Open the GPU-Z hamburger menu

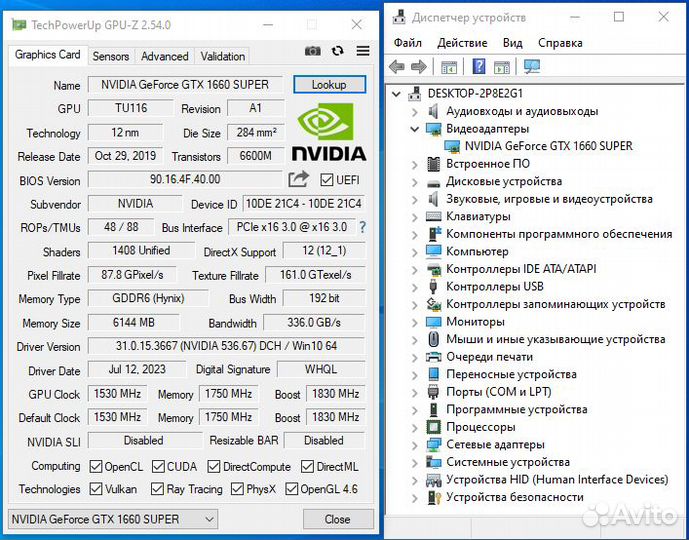click(363, 51)
